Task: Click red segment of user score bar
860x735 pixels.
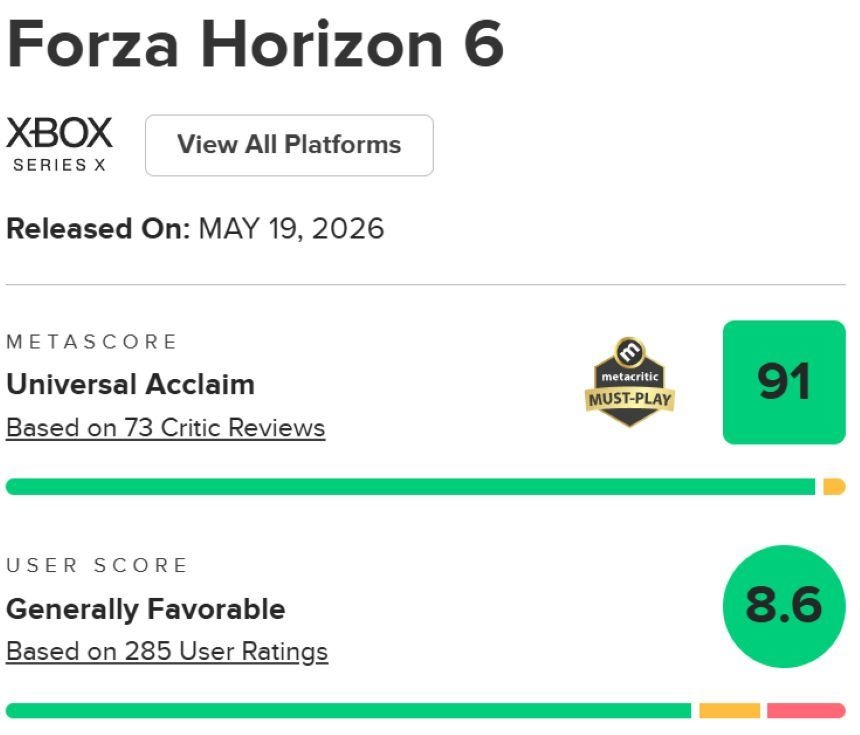Action: 806,710
